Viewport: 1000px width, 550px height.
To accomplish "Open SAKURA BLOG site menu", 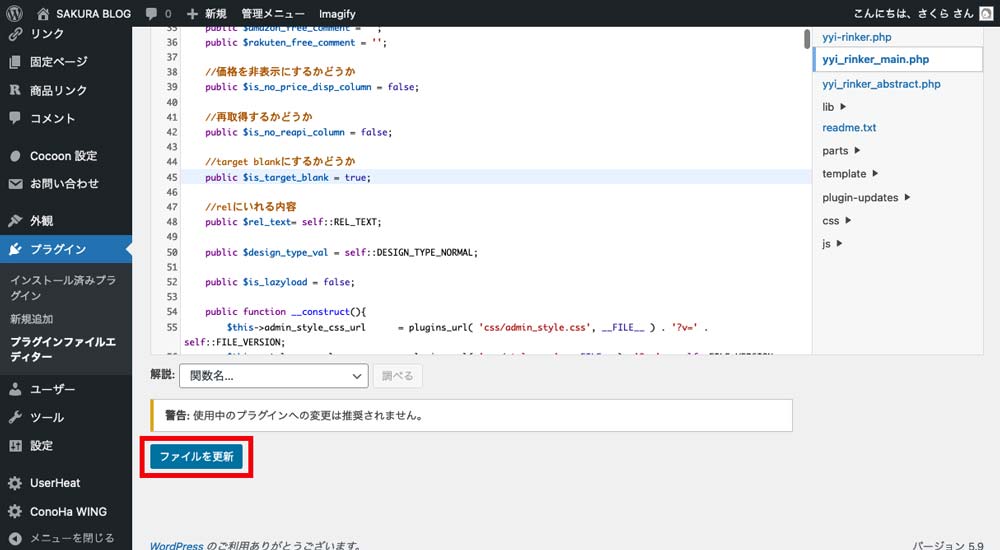I will 93,13.
